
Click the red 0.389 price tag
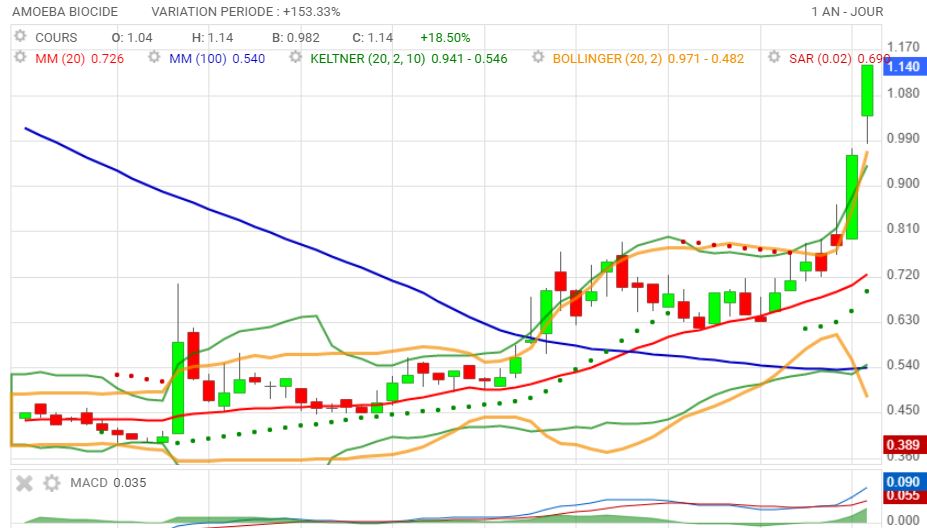(905, 445)
